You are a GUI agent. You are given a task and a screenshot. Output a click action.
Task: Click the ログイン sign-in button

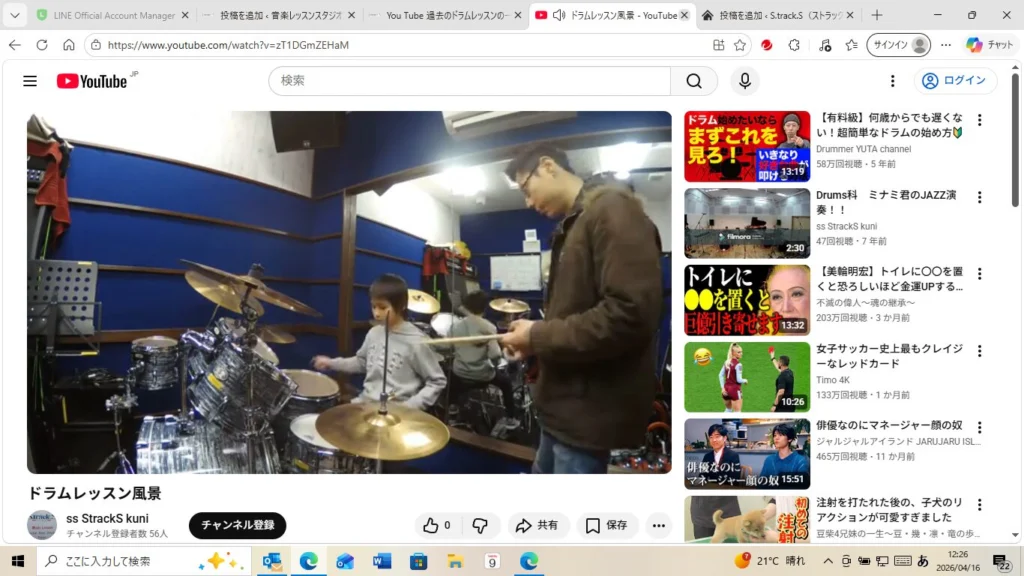955,81
